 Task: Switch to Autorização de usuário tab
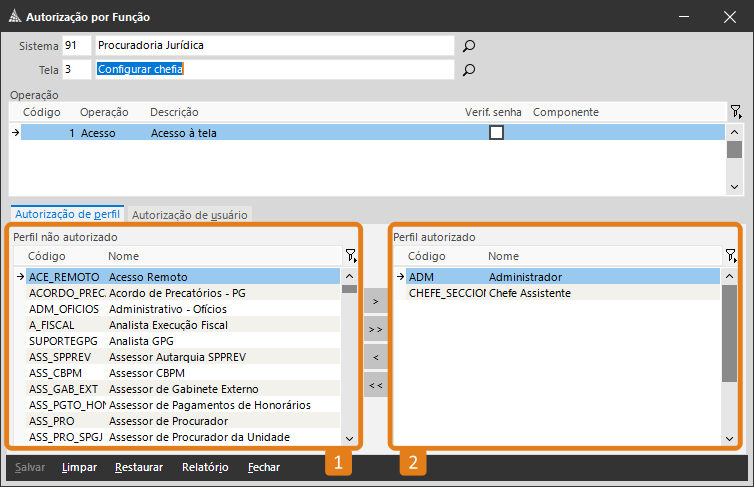point(190,214)
